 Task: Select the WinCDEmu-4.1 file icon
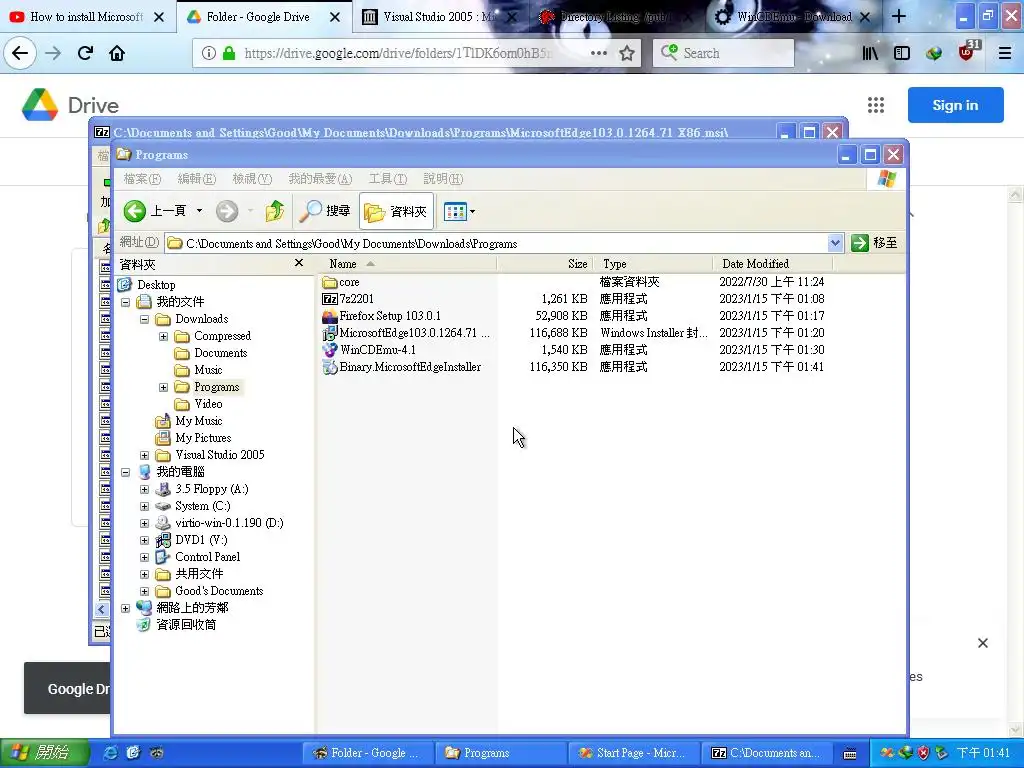[x=330, y=350]
